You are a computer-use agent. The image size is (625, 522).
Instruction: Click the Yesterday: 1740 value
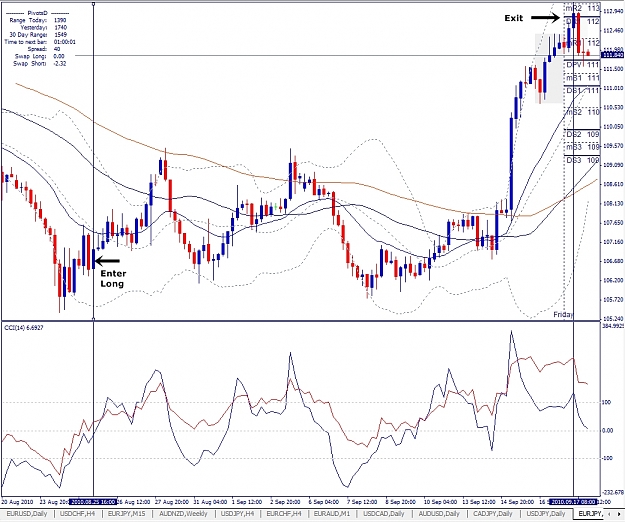coord(60,27)
